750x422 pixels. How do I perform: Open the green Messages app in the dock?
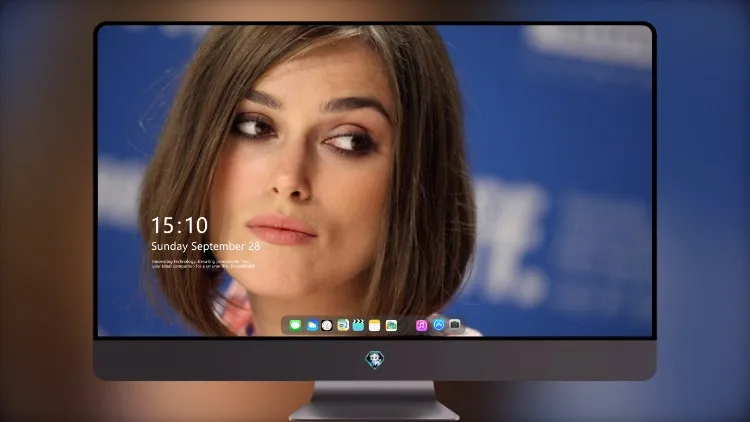(x=295, y=325)
